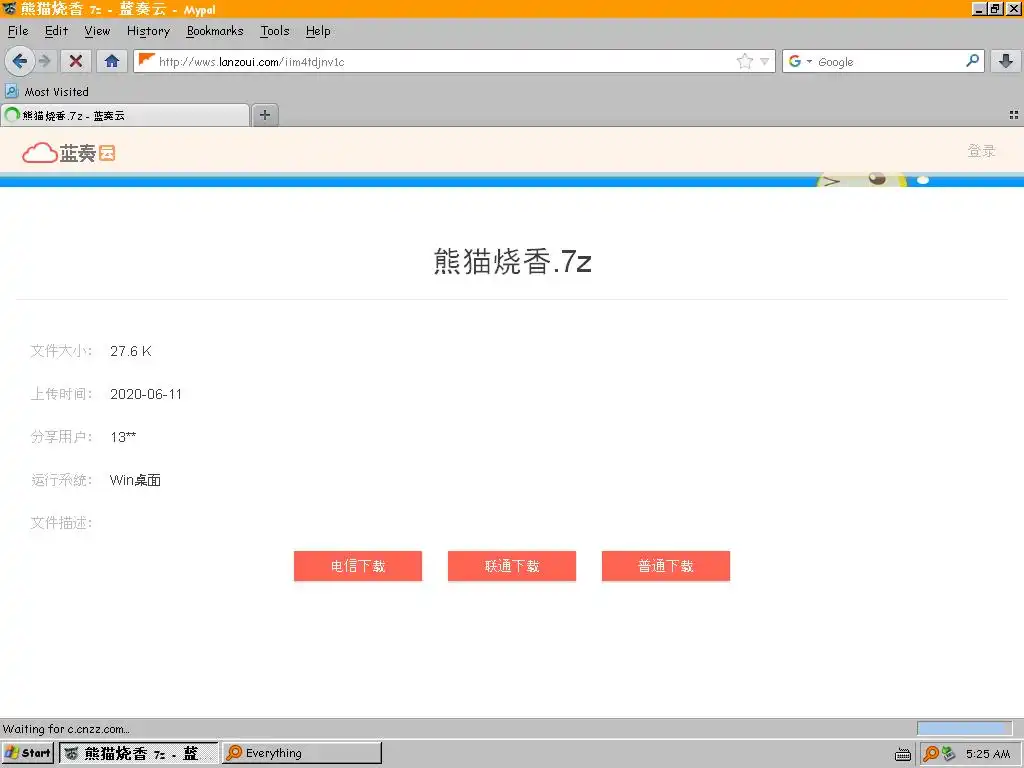Click the on-screen keyboard tray icon
Screen dimensions: 1024x768
pyautogui.click(x=903, y=754)
